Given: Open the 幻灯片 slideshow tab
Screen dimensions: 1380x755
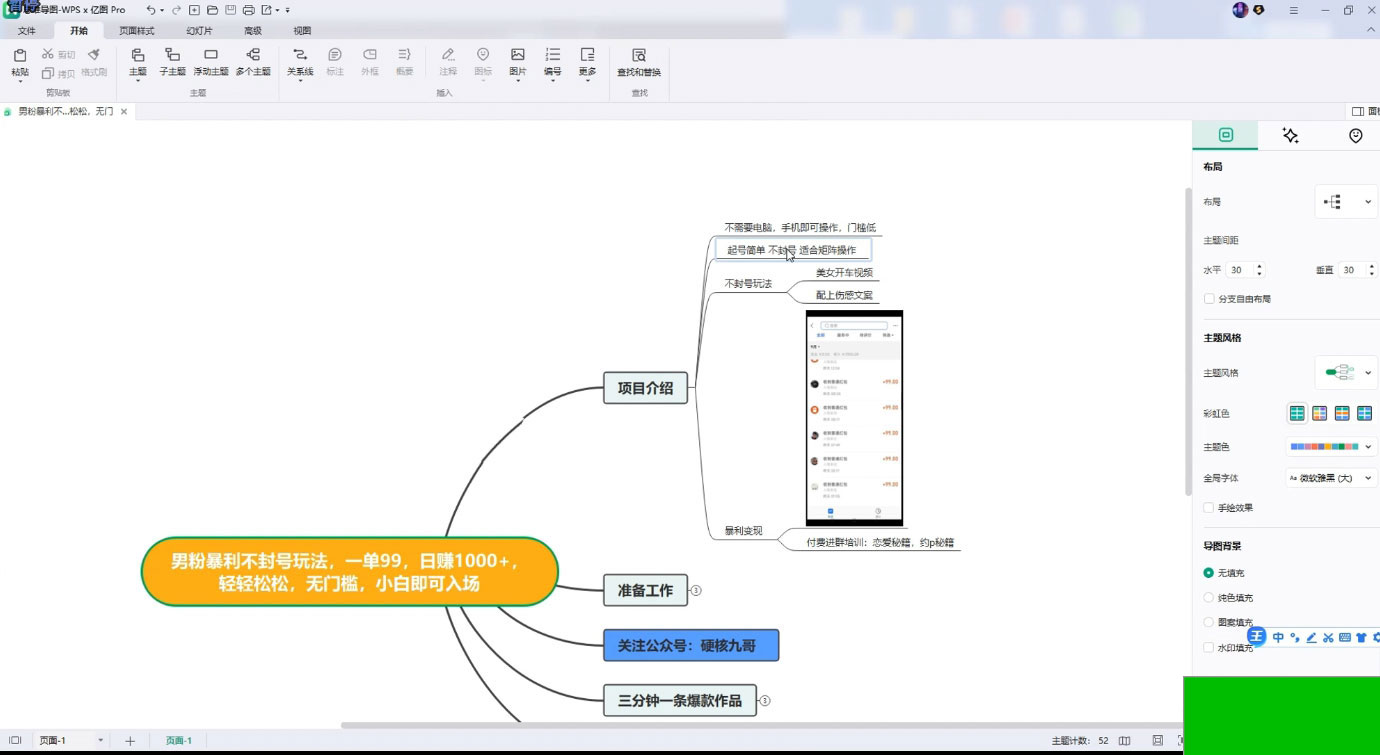Looking at the screenshot, I should pos(199,31).
